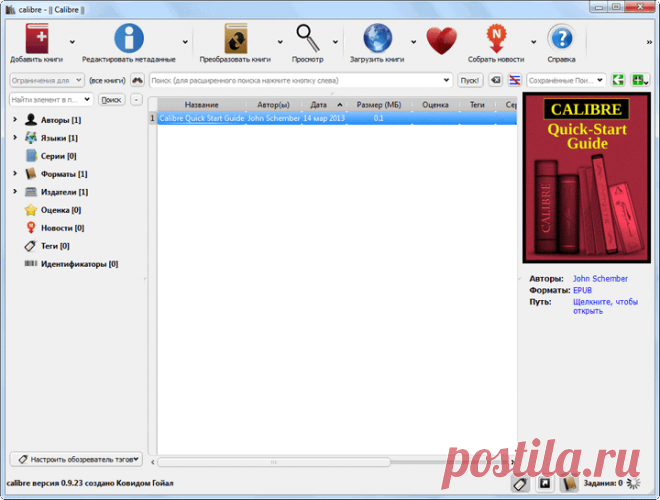Open the Сохранённые Поиски dropdown
This screenshot has width=660, height=500.
click(x=566, y=80)
